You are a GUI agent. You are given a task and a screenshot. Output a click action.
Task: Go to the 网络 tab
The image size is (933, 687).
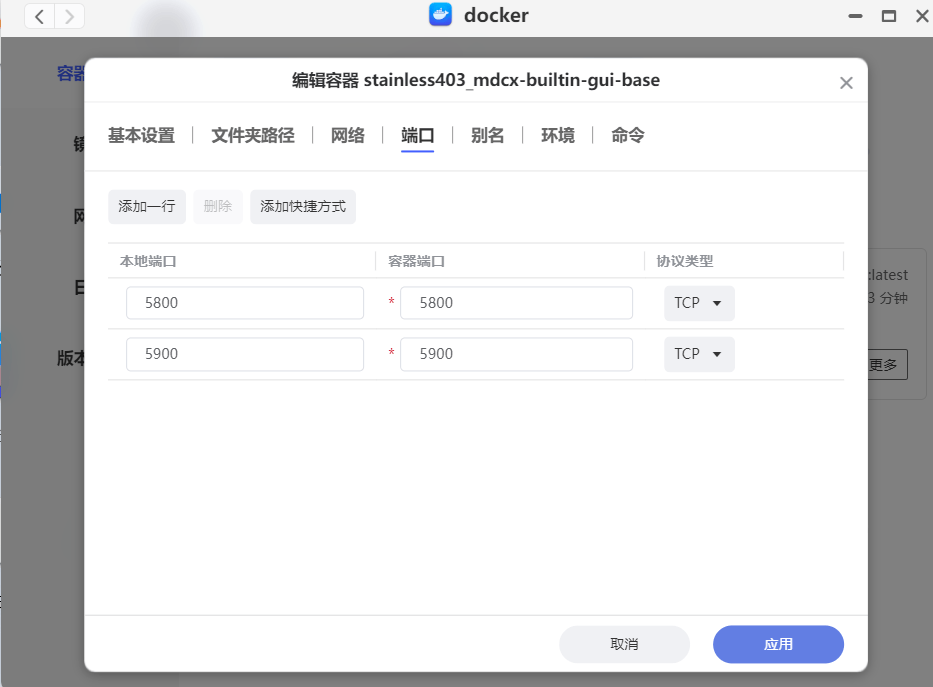pyautogui.click(x=347, y=136)
